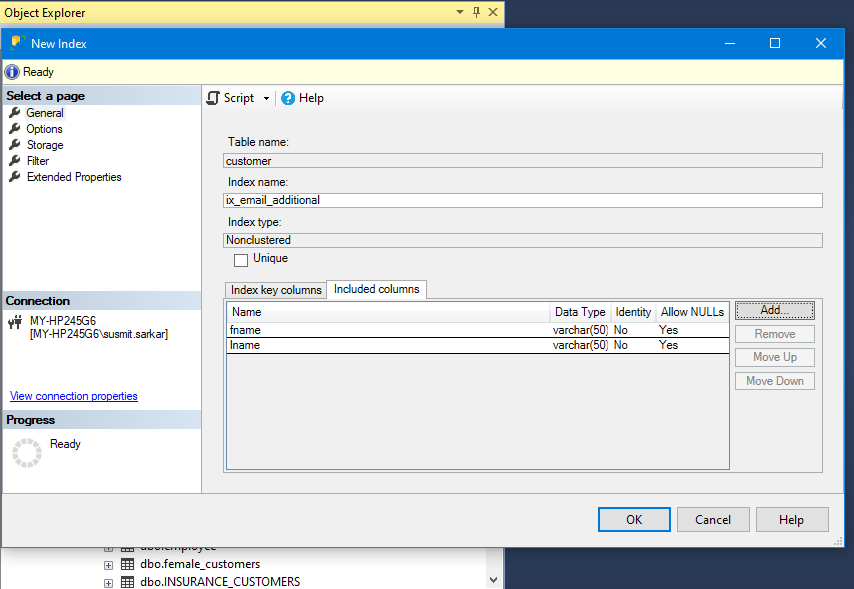
Task: Open View connection properties link
Action: (74, 396)
